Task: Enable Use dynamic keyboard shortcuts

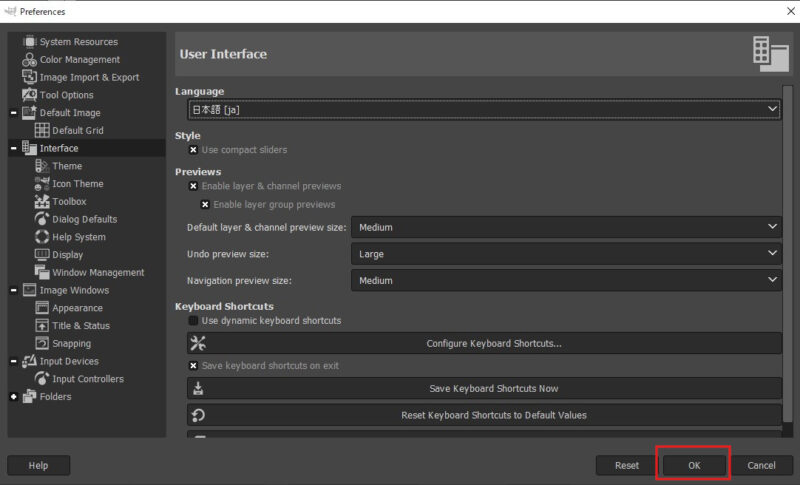Action: (x=193, y=321)
